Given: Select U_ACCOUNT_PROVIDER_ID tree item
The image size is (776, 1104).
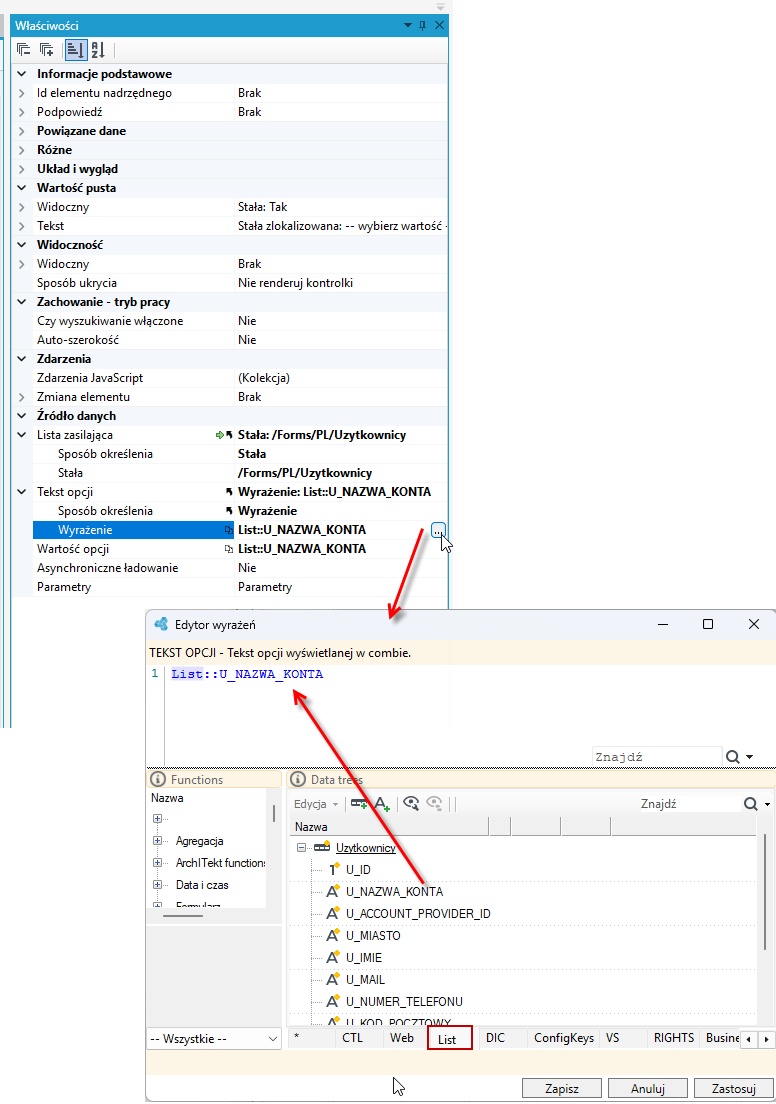Looking at the screenshot, I should (x=418, y=914).
